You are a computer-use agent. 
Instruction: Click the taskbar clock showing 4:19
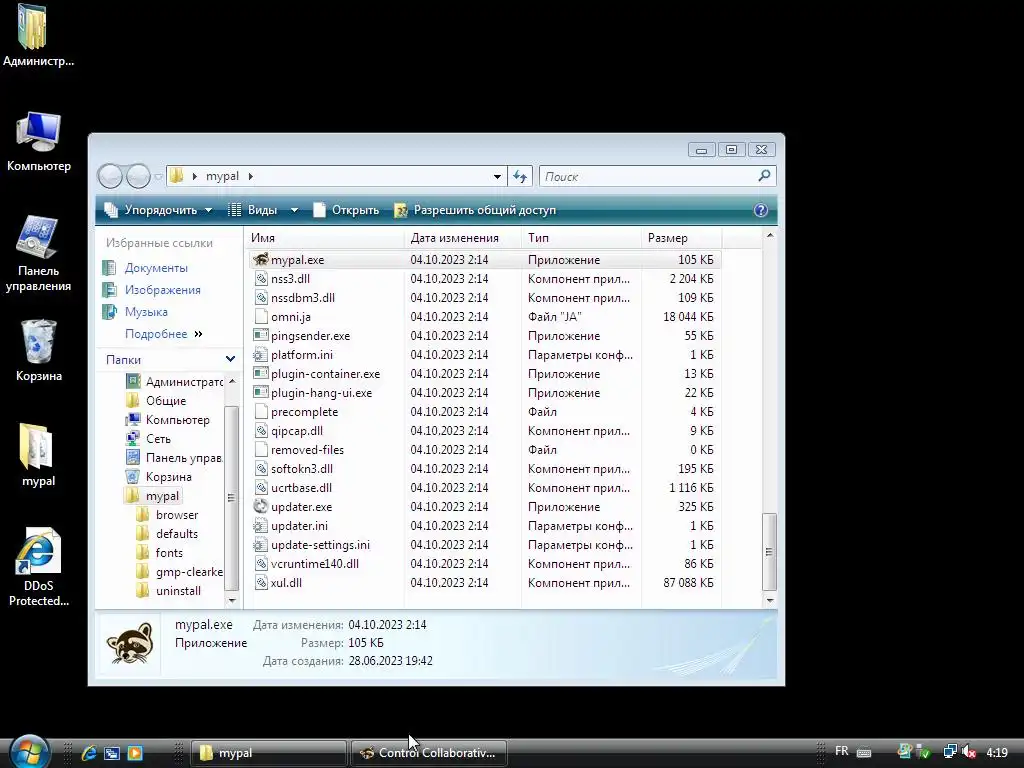(x=997, y=752)
